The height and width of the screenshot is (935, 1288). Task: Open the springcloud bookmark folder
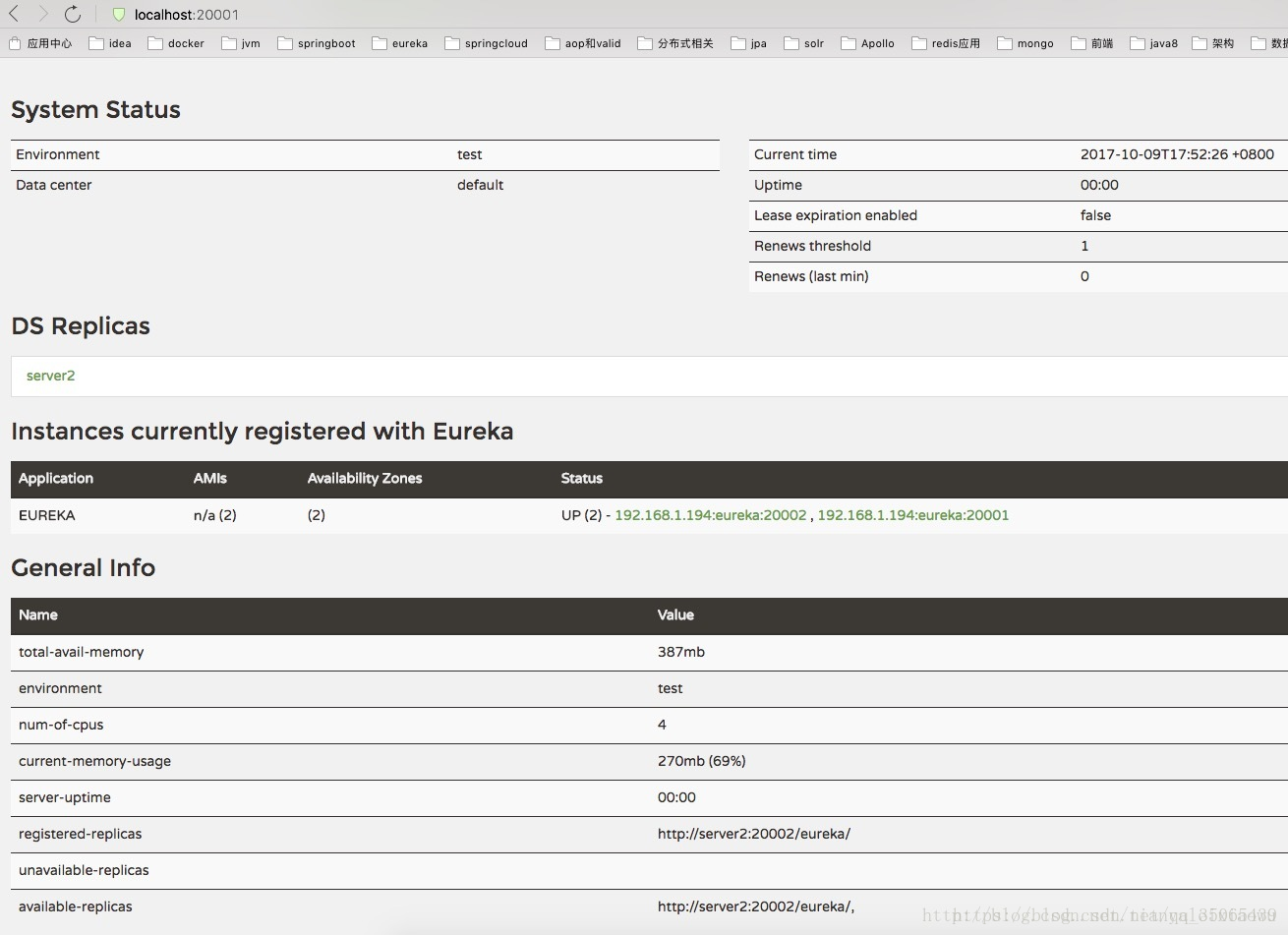487,43
